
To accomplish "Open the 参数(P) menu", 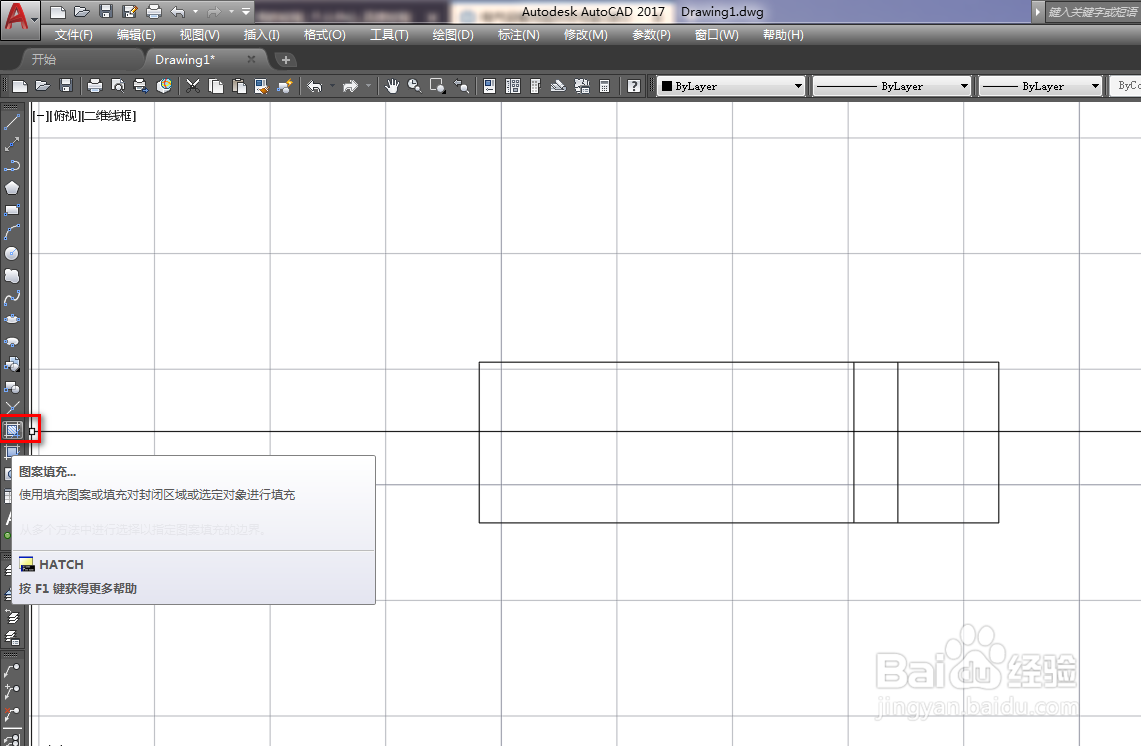I will point(651,35).
